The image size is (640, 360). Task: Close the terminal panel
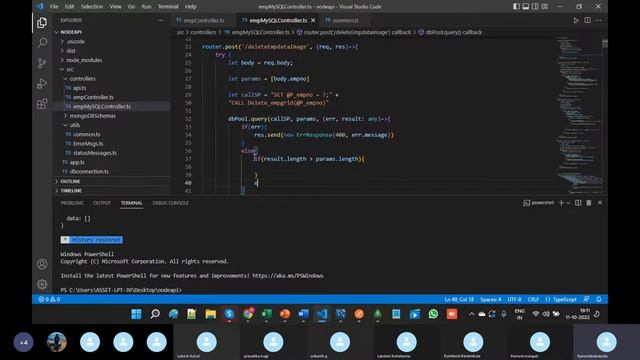coord(600,203)
